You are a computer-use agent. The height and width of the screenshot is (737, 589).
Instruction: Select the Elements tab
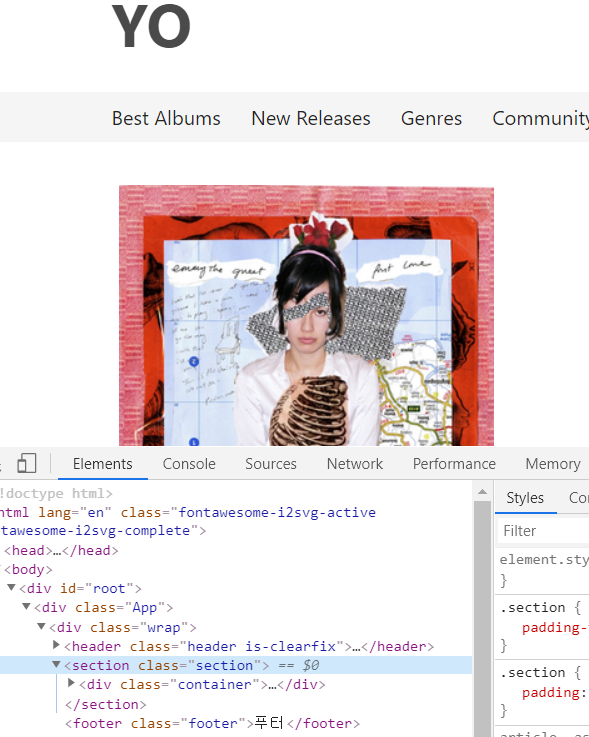coord(102,464)
